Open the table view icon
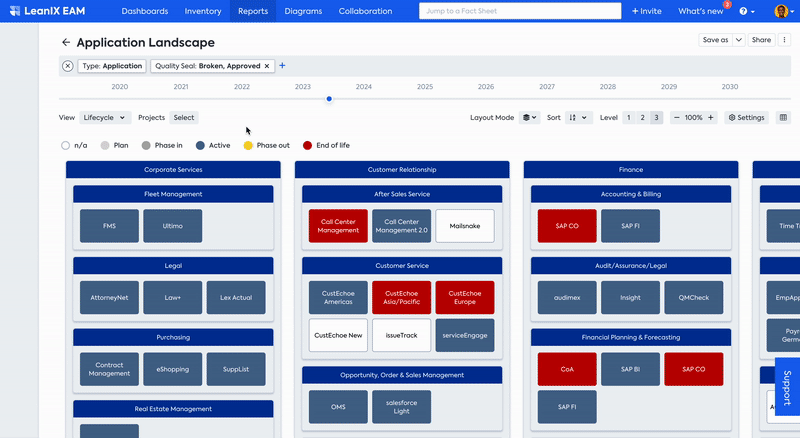Screen dimensions: 800x438 783,117
